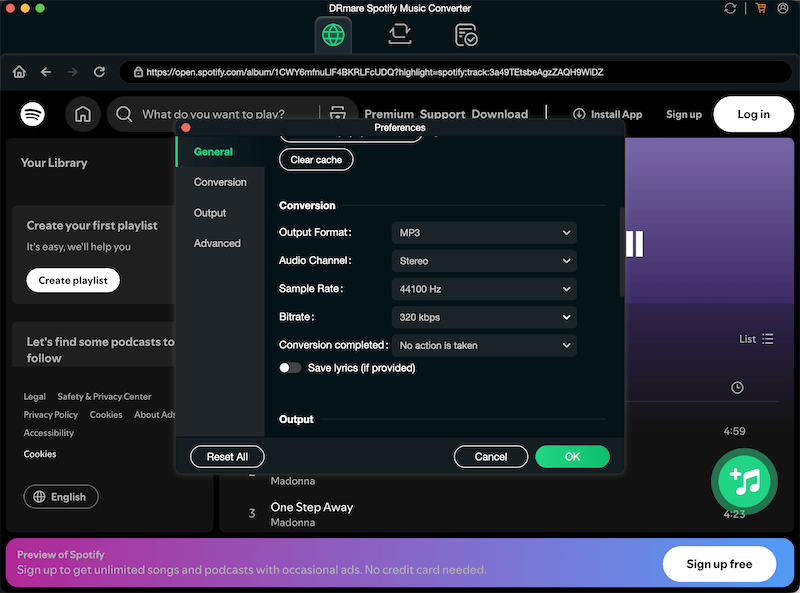
Task: Open the English language selector
Action: tap(61, 497)
